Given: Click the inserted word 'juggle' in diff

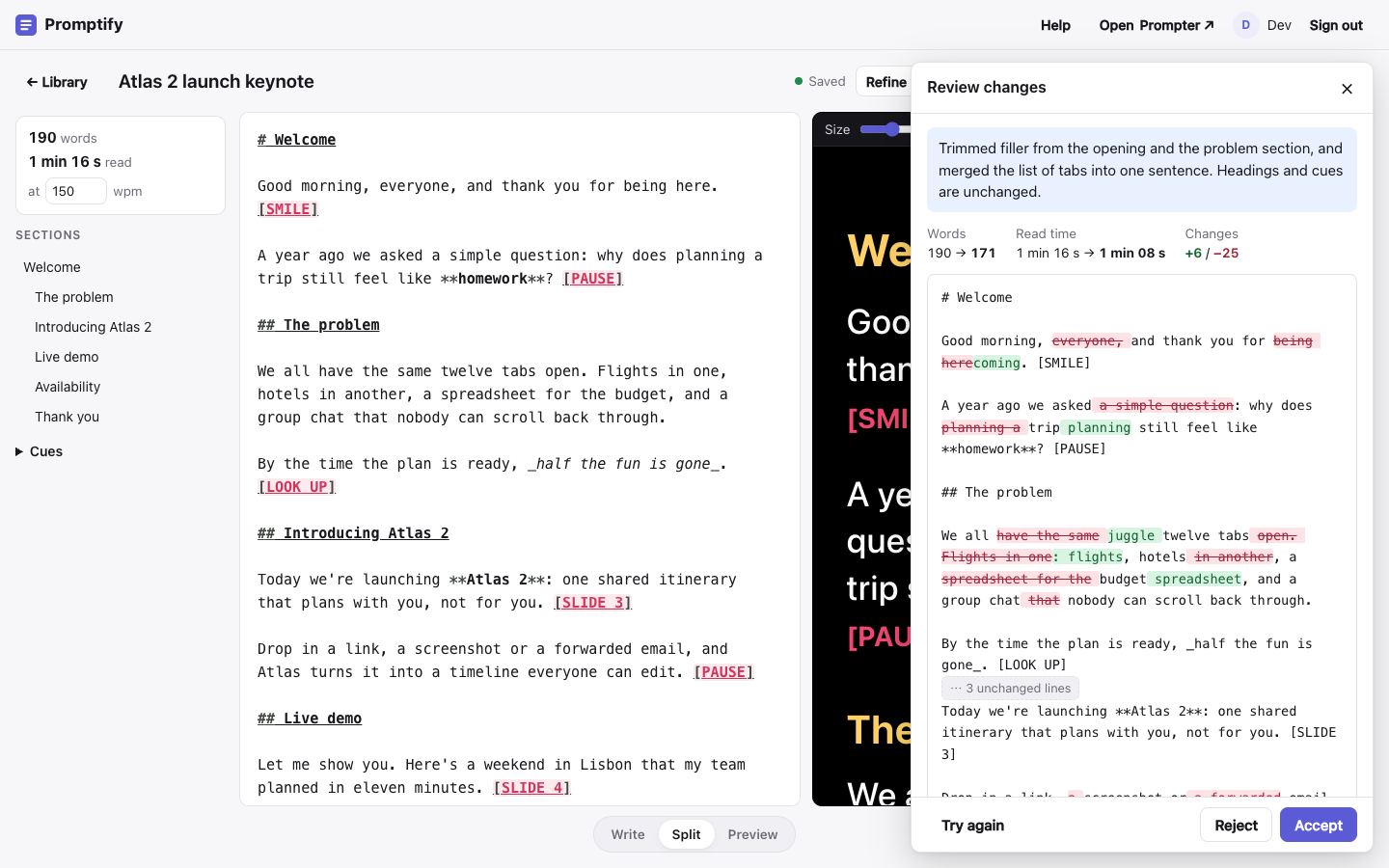Looking at the screenshot, I should [1130, 535].
